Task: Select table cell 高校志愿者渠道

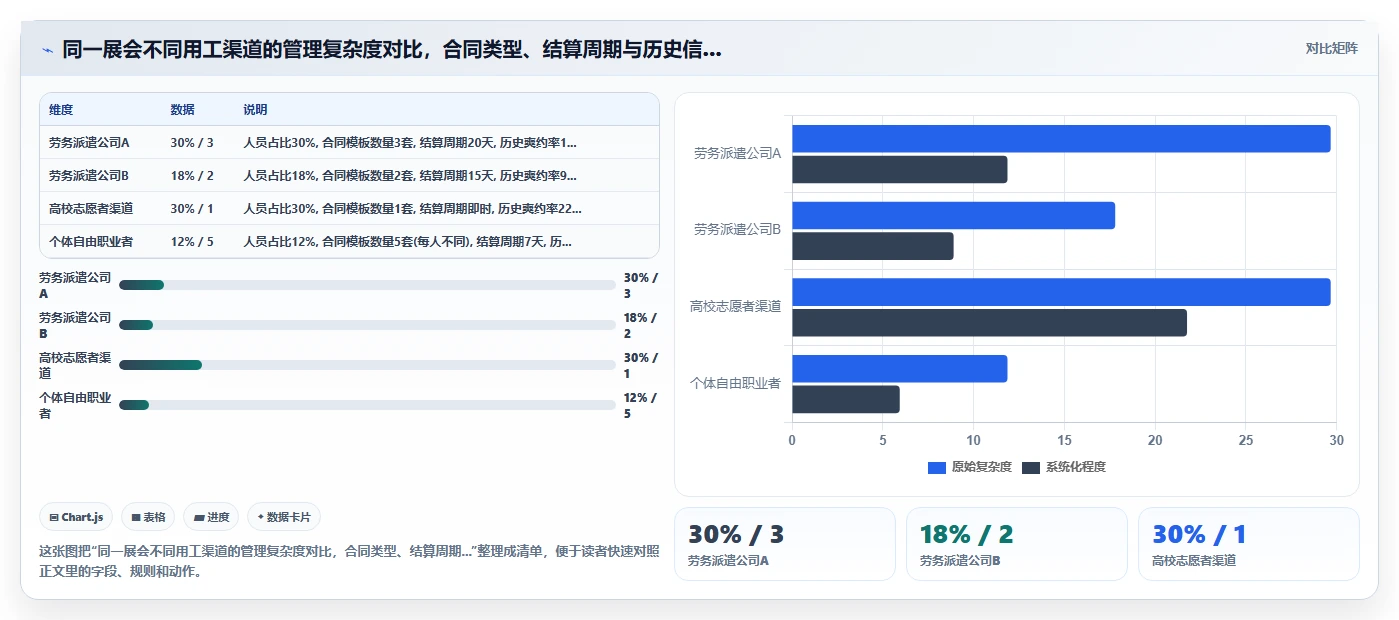Action: [91, 209]
